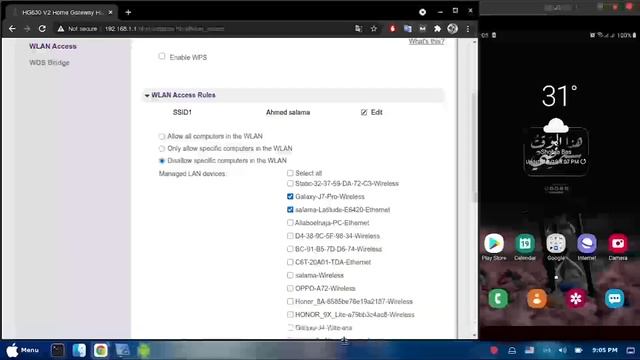This screenshot has height=360, width=640.
Task: Edit the SSID1 access rules
Action: pos(372,112)
